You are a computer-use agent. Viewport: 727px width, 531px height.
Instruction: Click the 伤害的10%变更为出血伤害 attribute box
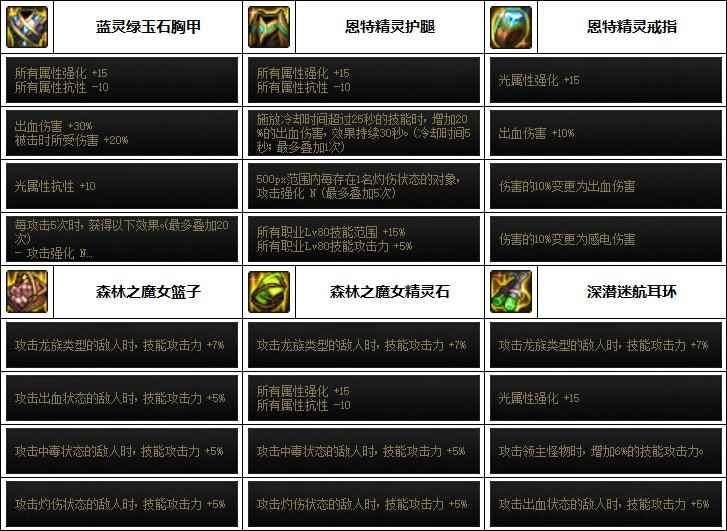(x=606, y=186)
